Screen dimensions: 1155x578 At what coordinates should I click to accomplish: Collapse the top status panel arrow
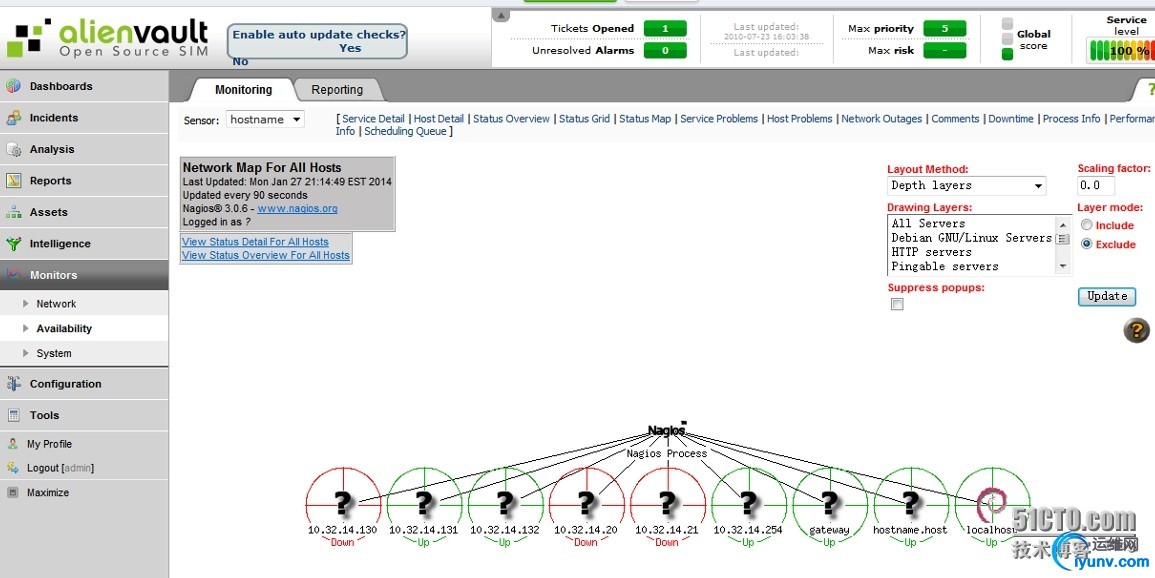[501, 15]
